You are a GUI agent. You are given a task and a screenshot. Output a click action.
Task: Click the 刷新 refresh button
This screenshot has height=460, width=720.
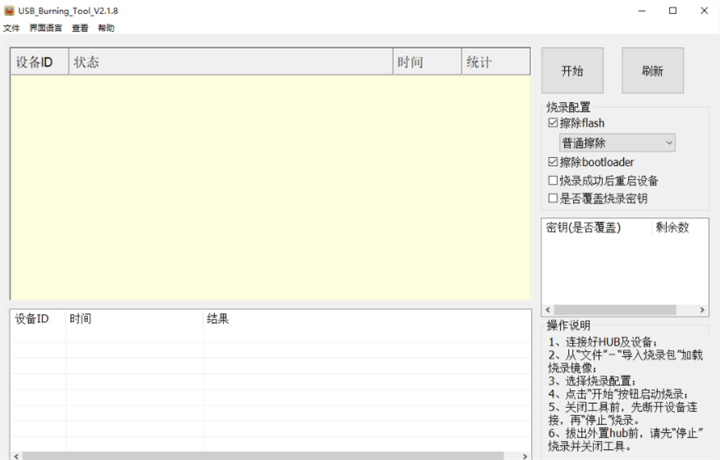[652, 71]
